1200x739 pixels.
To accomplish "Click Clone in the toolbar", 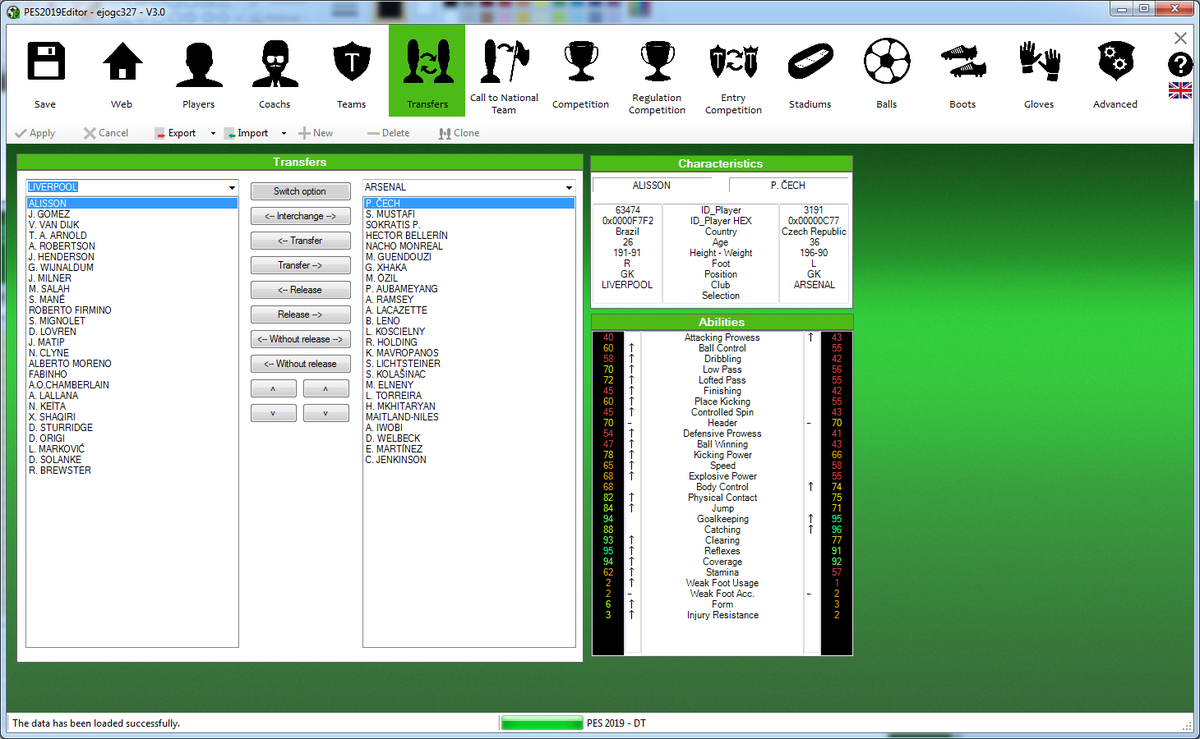I will point(458,133).
